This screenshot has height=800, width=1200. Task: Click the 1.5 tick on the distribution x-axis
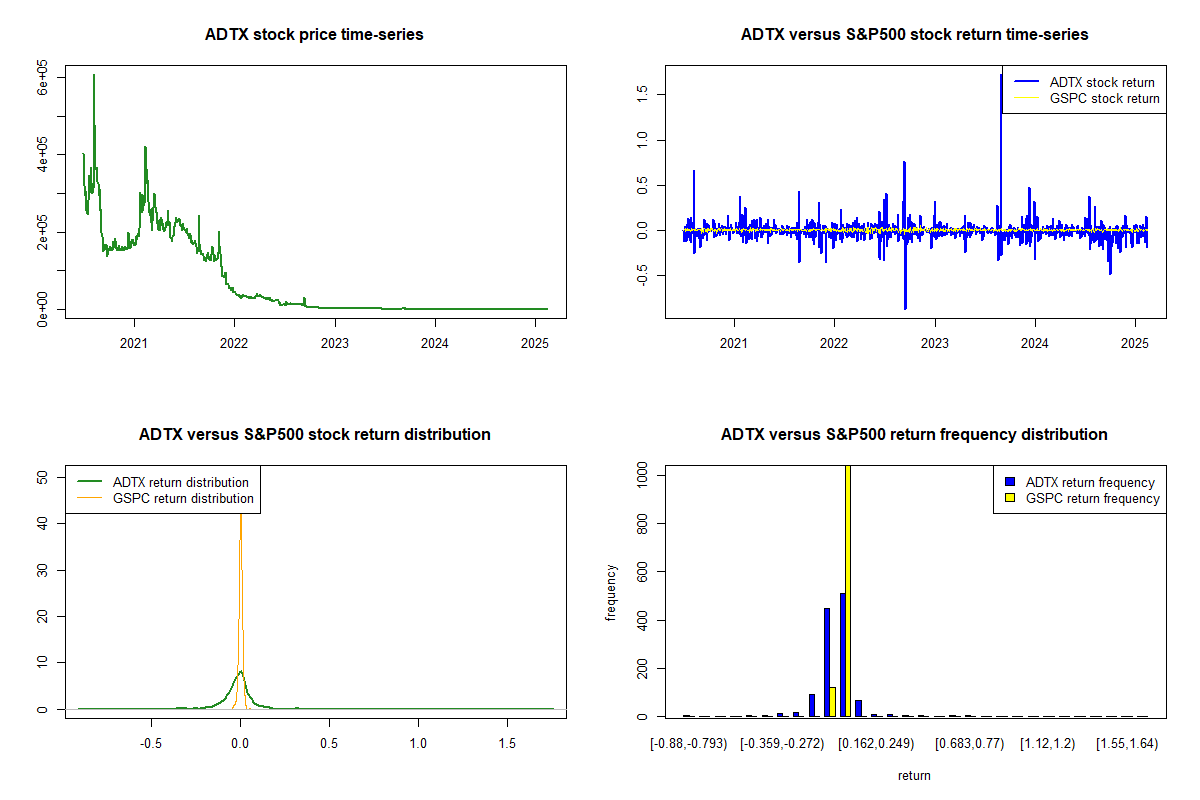coord(507,743)
